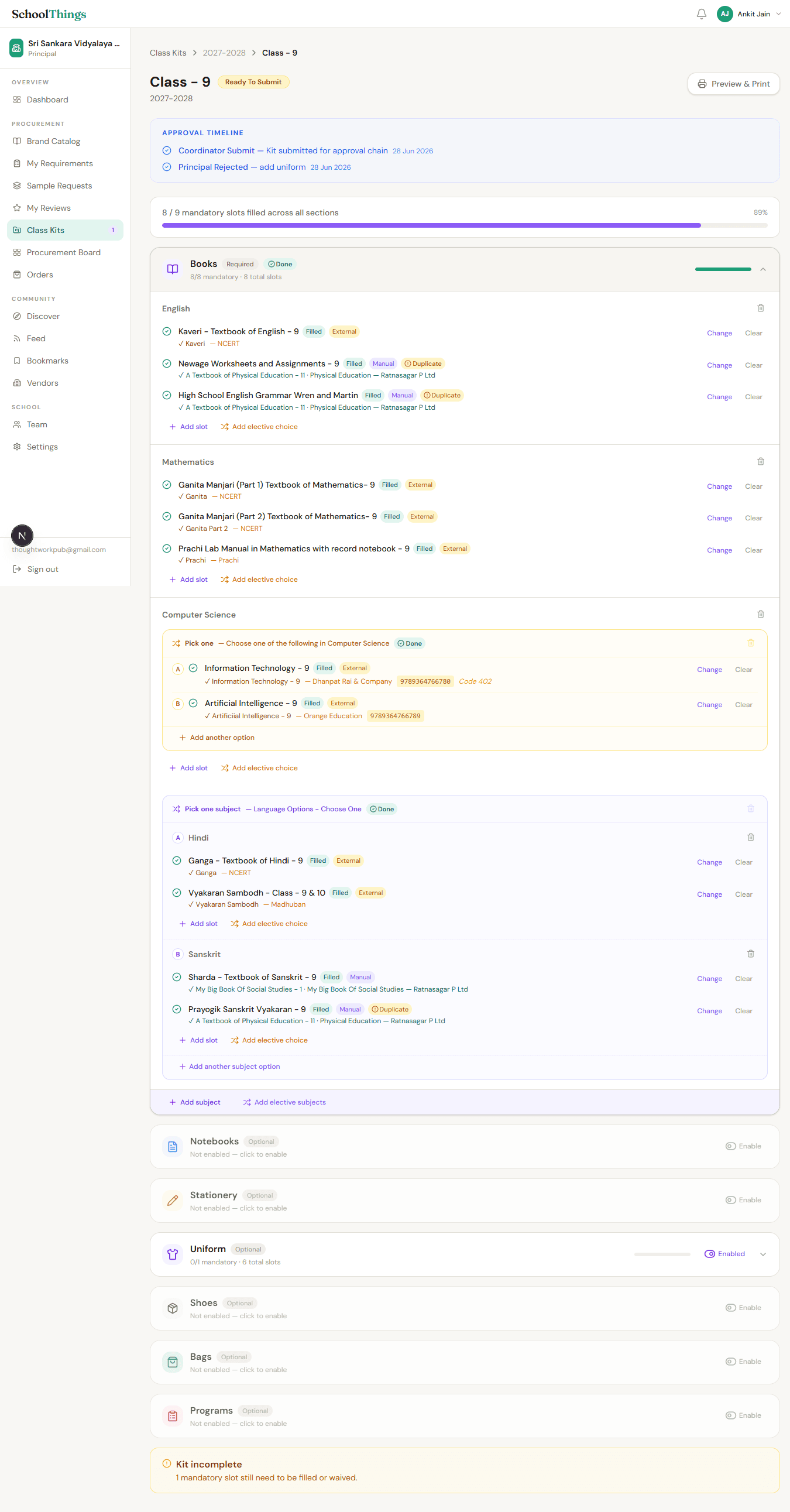Click Add elective subjects
Viewport: 790px width, 1512px height.
(284, 1102)
